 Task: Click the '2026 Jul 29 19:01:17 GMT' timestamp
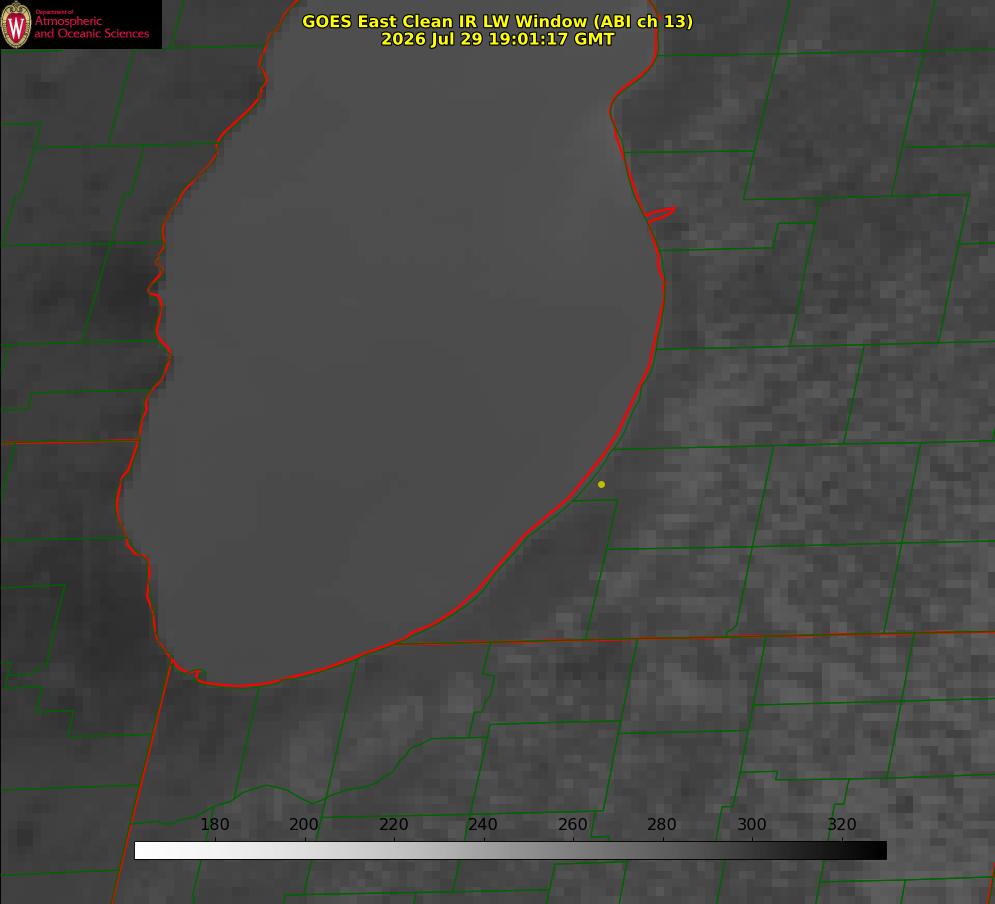pos(498,39)
